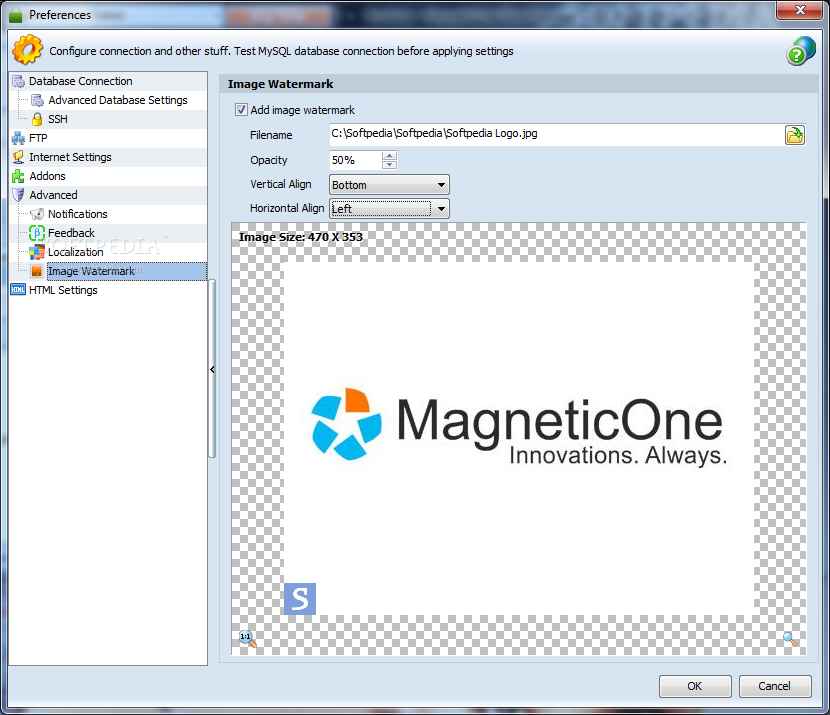Screen dimensions: 830x715
Task: Click the Advanced shield icon
Action: click(19, 195)
